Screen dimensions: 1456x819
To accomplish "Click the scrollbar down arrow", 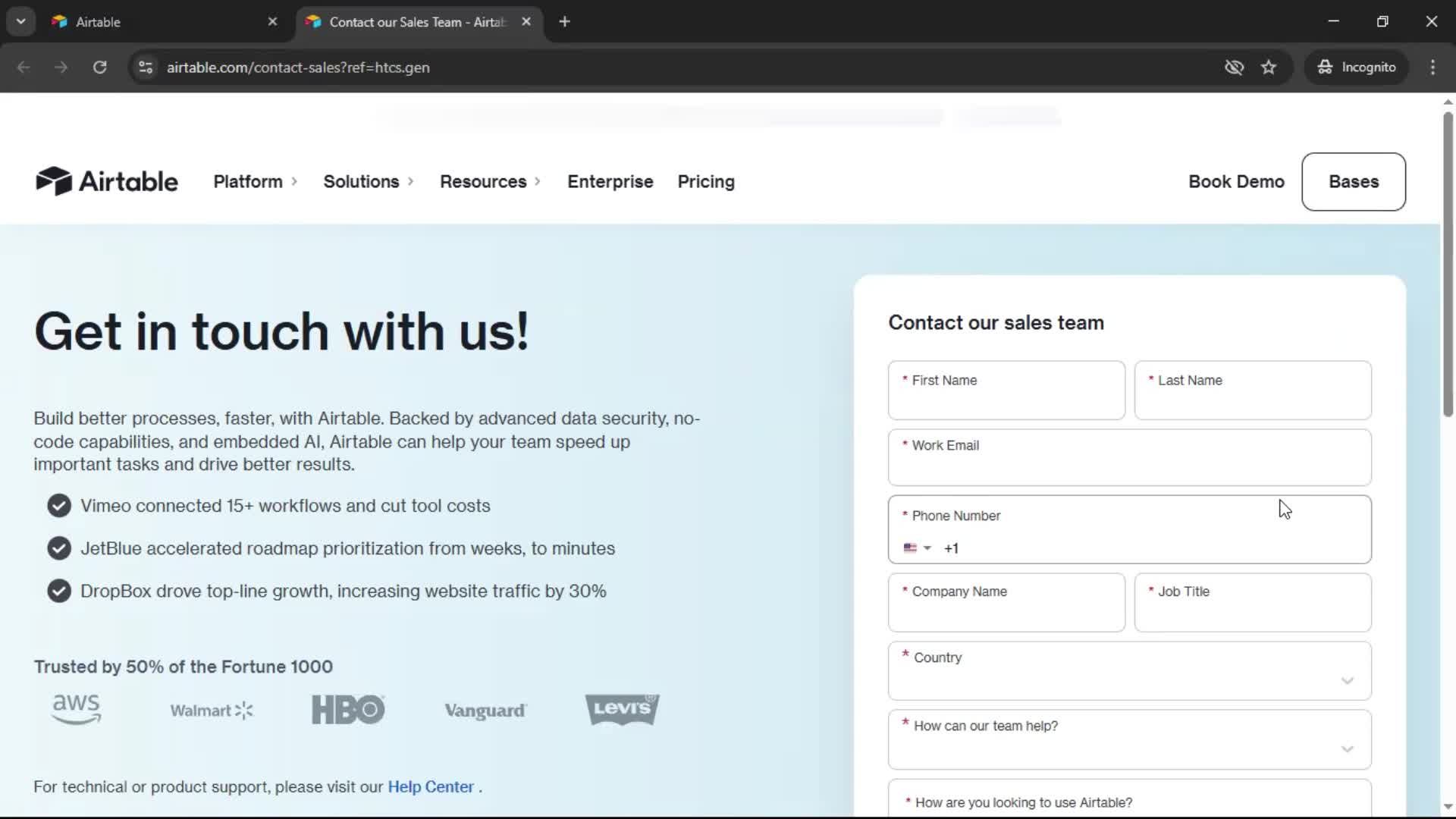I will [1448, 807].
